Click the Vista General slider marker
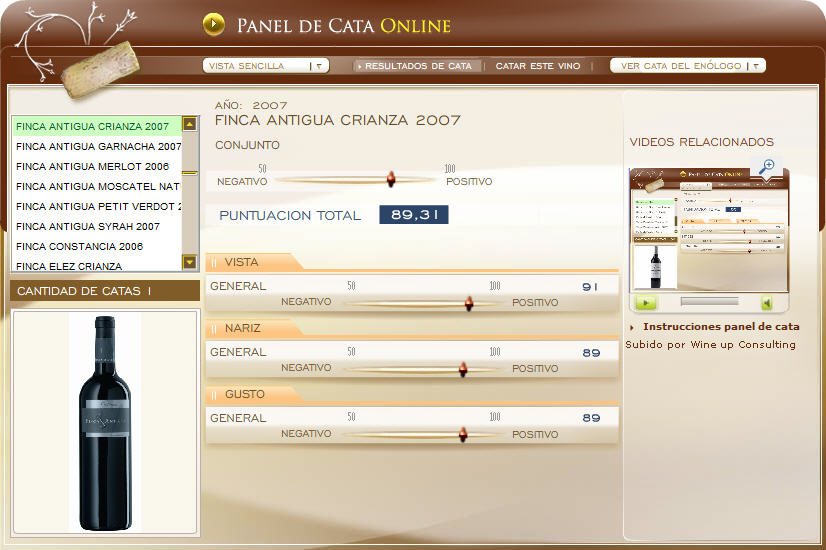The image size is (826, 550). 469,303
